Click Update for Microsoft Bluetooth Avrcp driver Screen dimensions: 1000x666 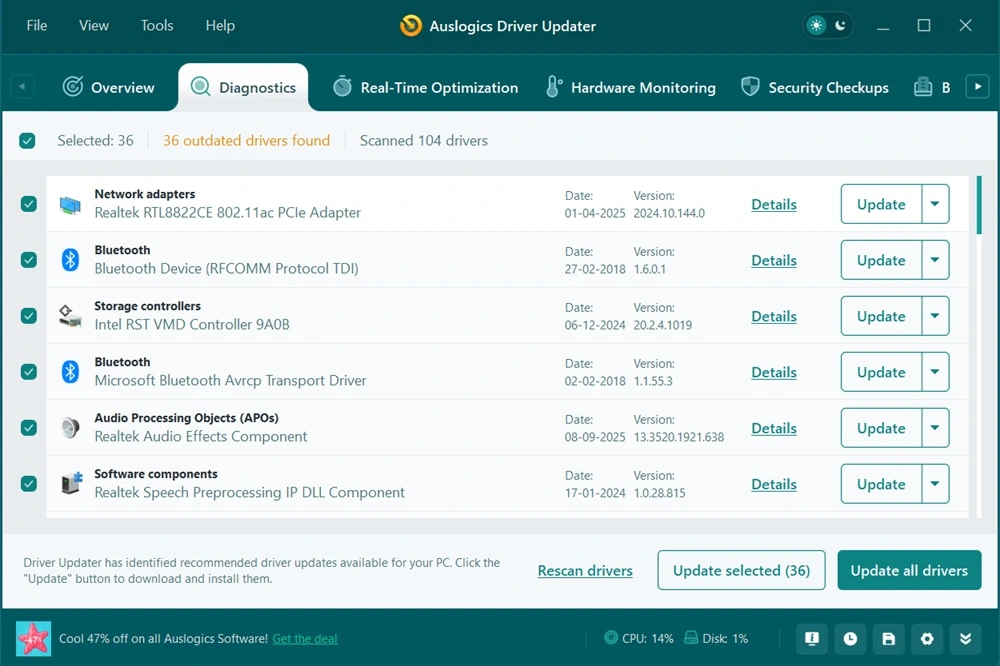(881, 372)
